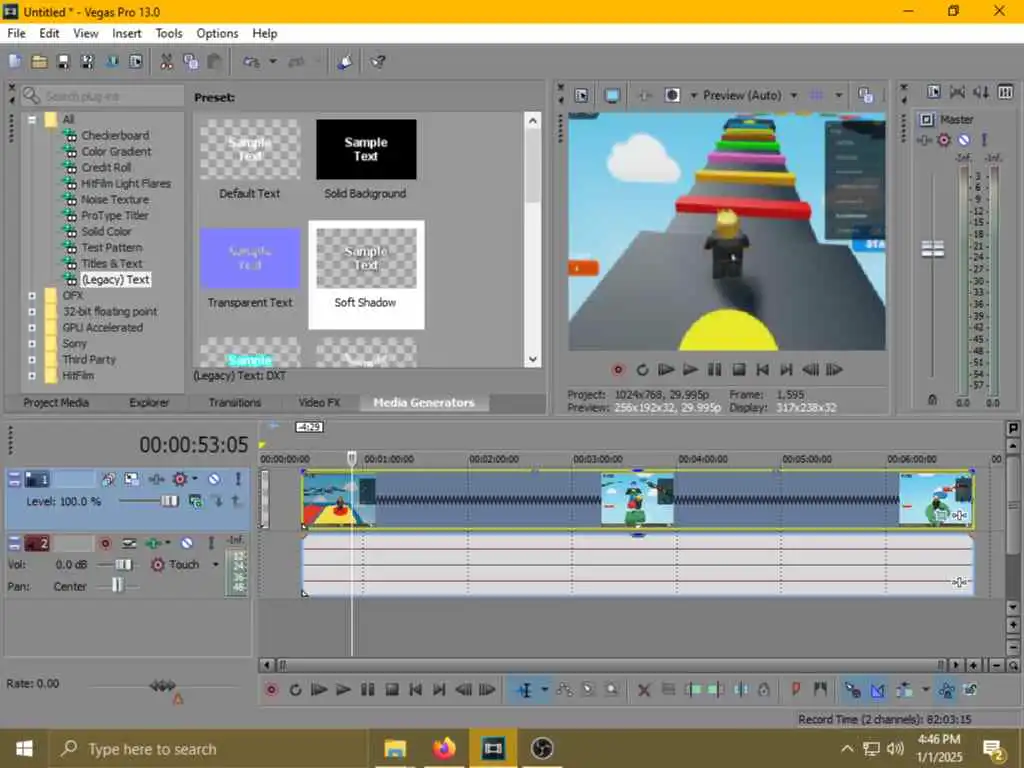The height and width of the screenshot is (768, 1024).
Task: Click Record button under video preview
Action: pyautogui.click(x=618, y=370)
